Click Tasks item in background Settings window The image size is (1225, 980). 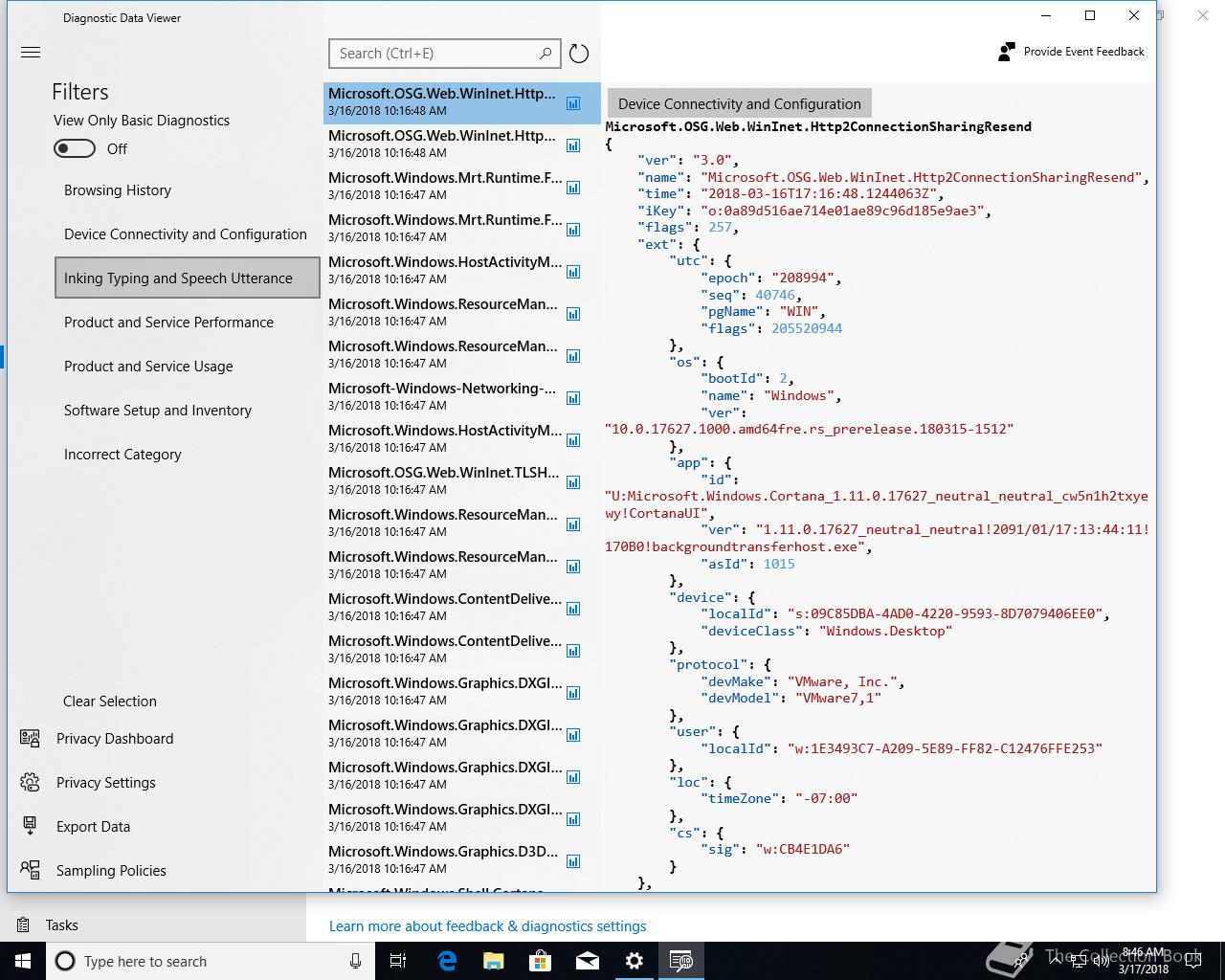pos(62,925)
